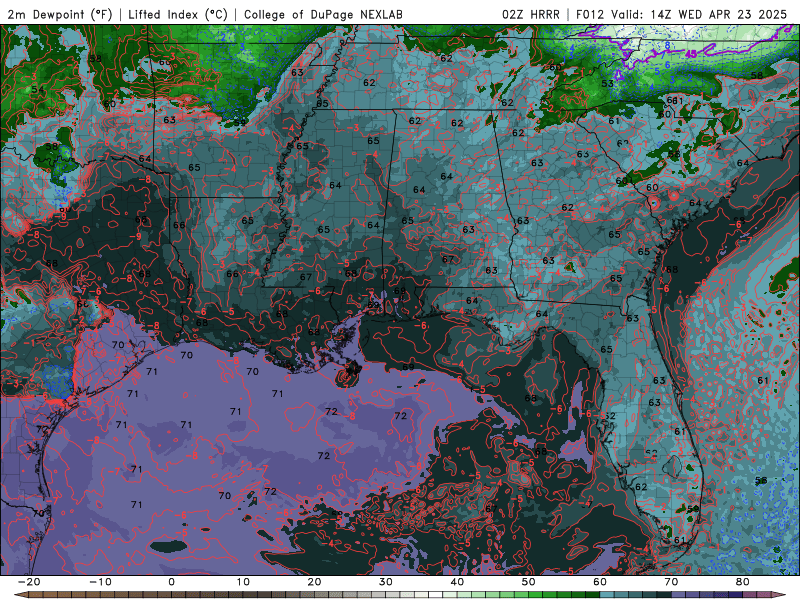Viewport: 800px width, 600px height.
Task: Click the '2m Dewpoint (°F)' title text
Action: click(x=59, y=14)
